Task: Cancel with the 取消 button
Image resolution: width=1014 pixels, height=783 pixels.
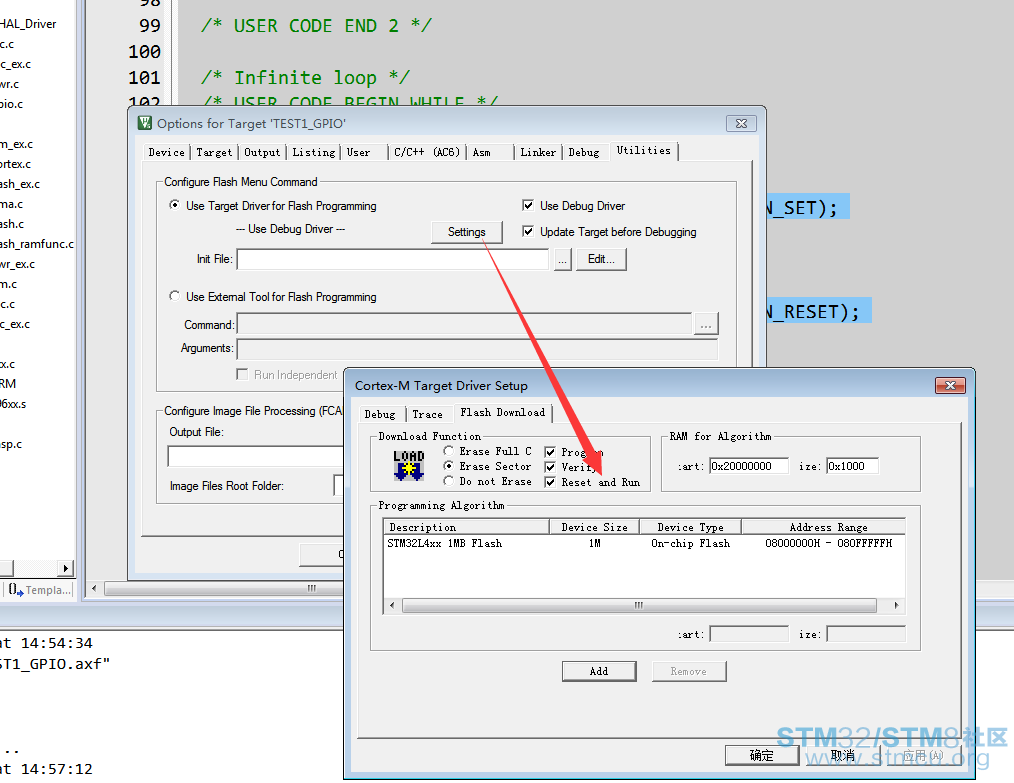Action: tap(843, 755)
